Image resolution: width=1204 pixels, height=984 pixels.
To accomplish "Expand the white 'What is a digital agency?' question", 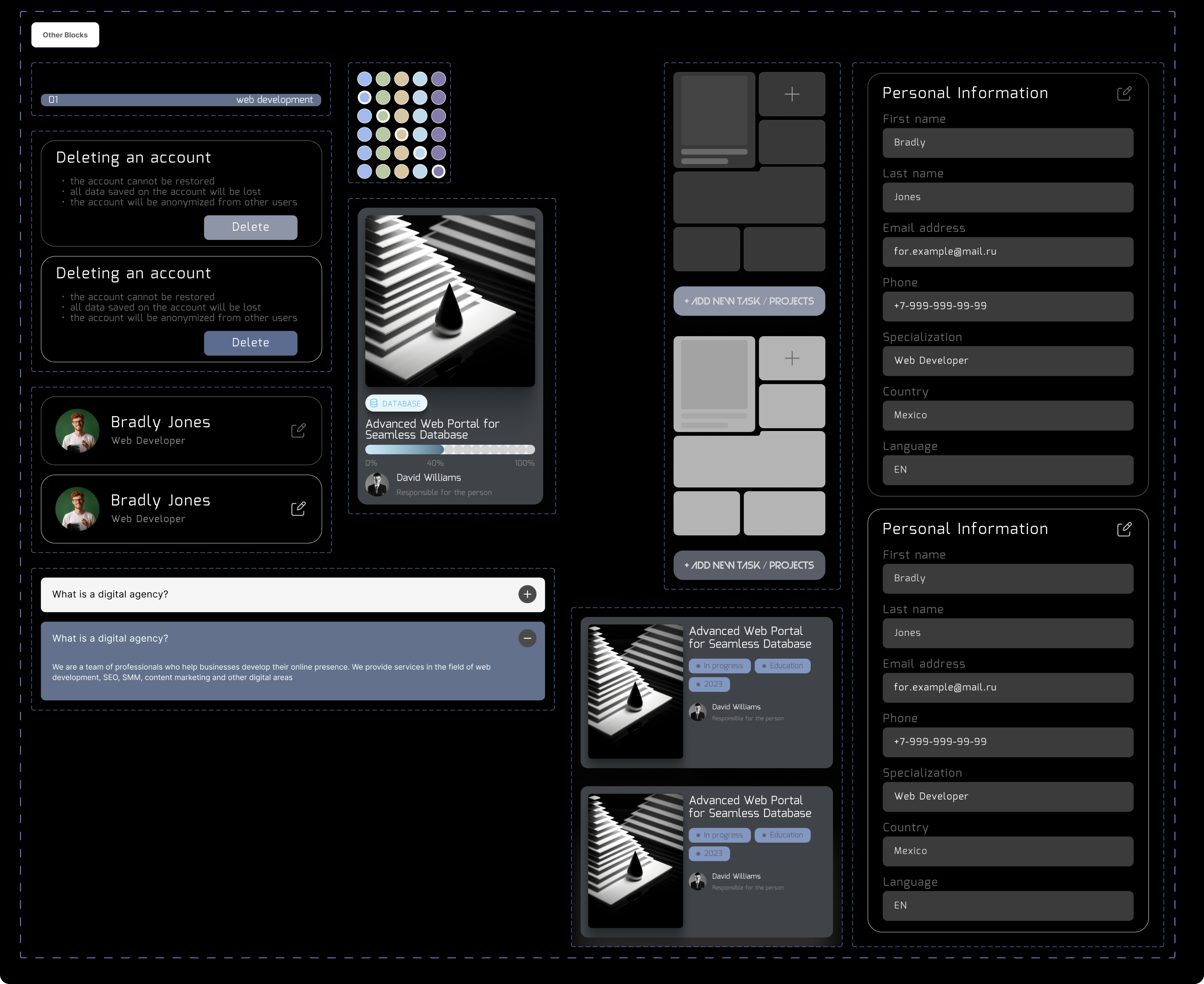I will click(x=527, y=594).
